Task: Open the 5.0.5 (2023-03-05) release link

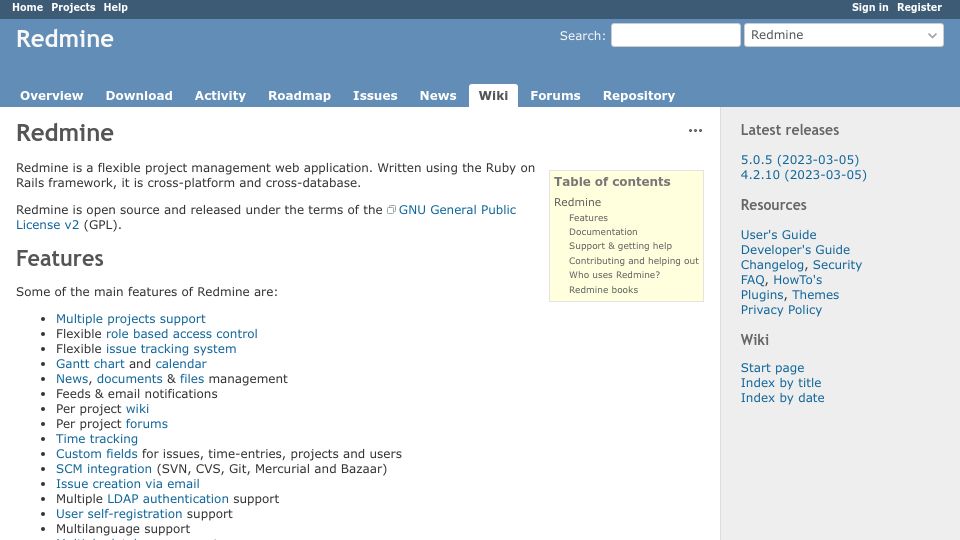Action: [800, 160]
